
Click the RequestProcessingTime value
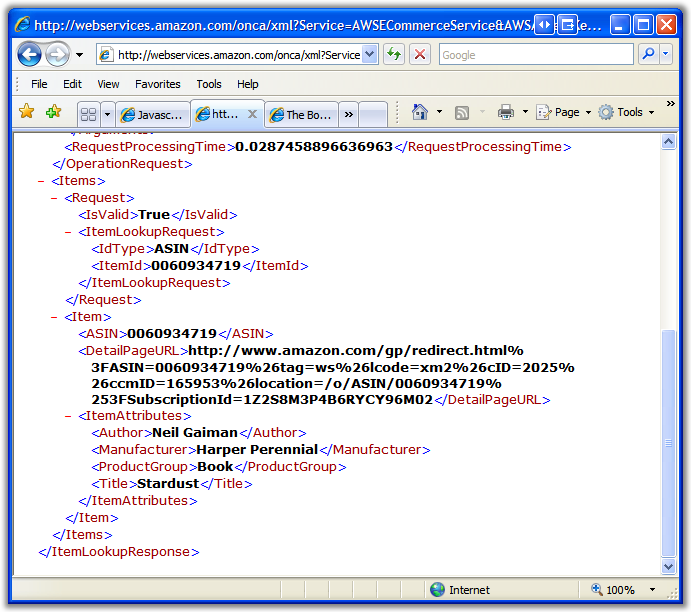click(x=314, y=147)
